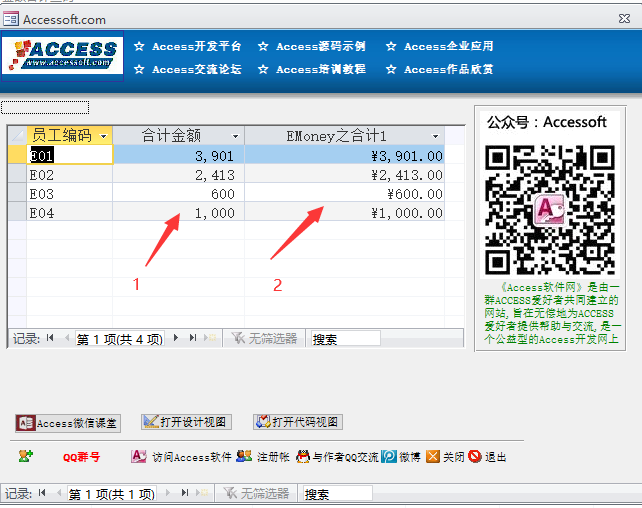Click the 600 amount cell
This screenshot has height=508, width=642.
click(179, 194)
